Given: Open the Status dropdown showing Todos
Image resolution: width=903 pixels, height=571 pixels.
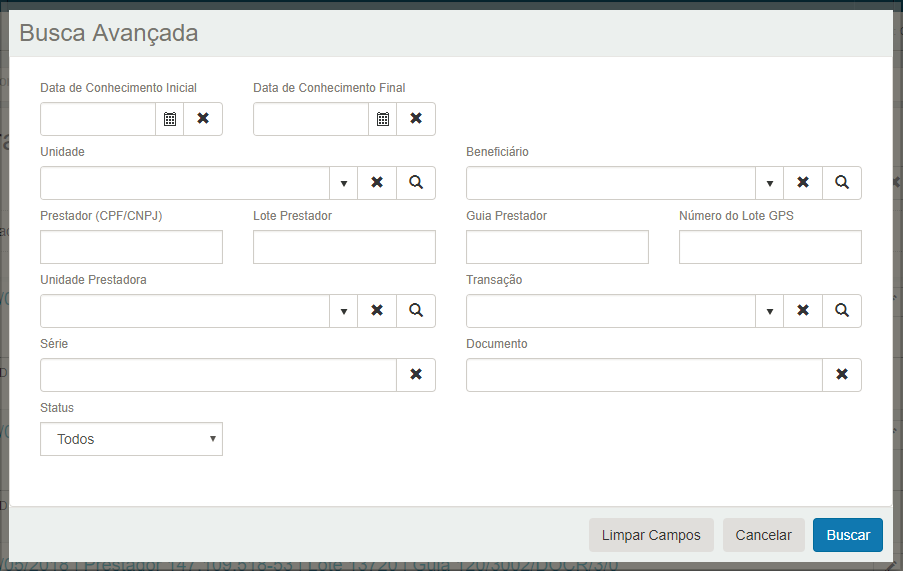Looking at the screenshot, I should pos(131,439).
